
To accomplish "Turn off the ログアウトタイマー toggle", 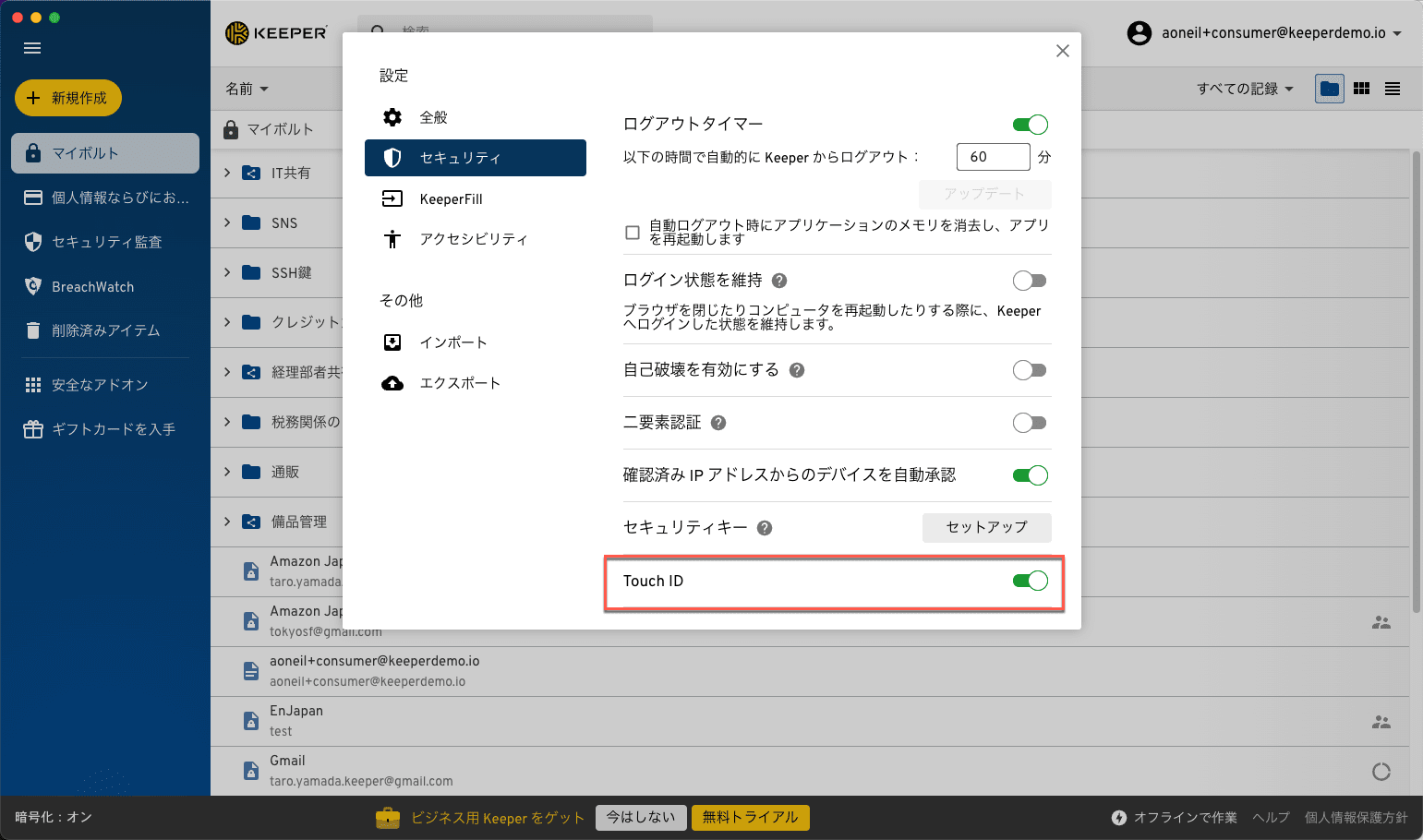I will click(1030, 125).
